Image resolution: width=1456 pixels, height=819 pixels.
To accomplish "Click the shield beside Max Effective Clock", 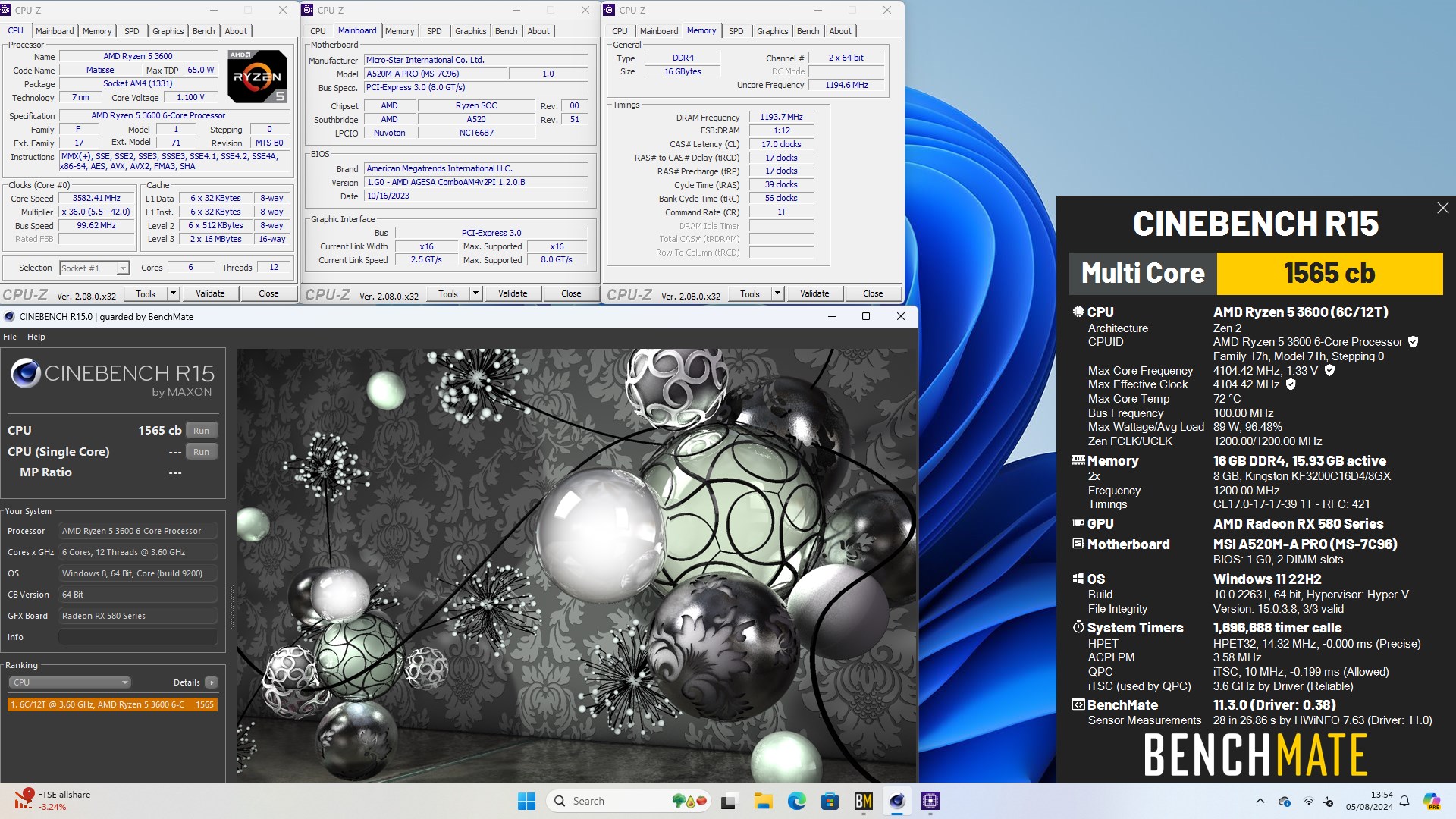I will [1291, 384].
